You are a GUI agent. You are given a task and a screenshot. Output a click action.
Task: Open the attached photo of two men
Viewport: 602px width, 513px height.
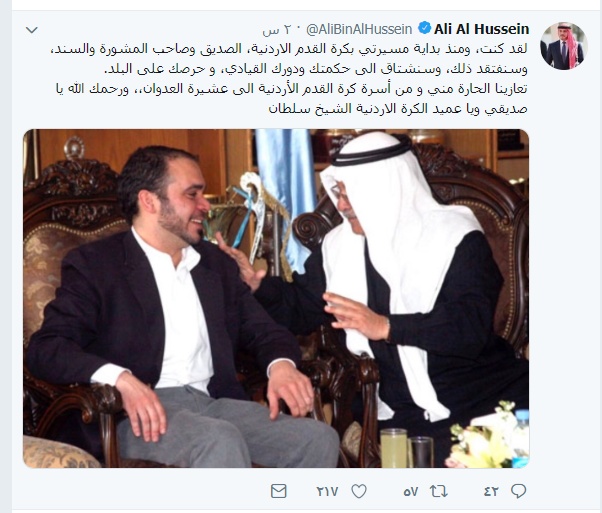276,298
